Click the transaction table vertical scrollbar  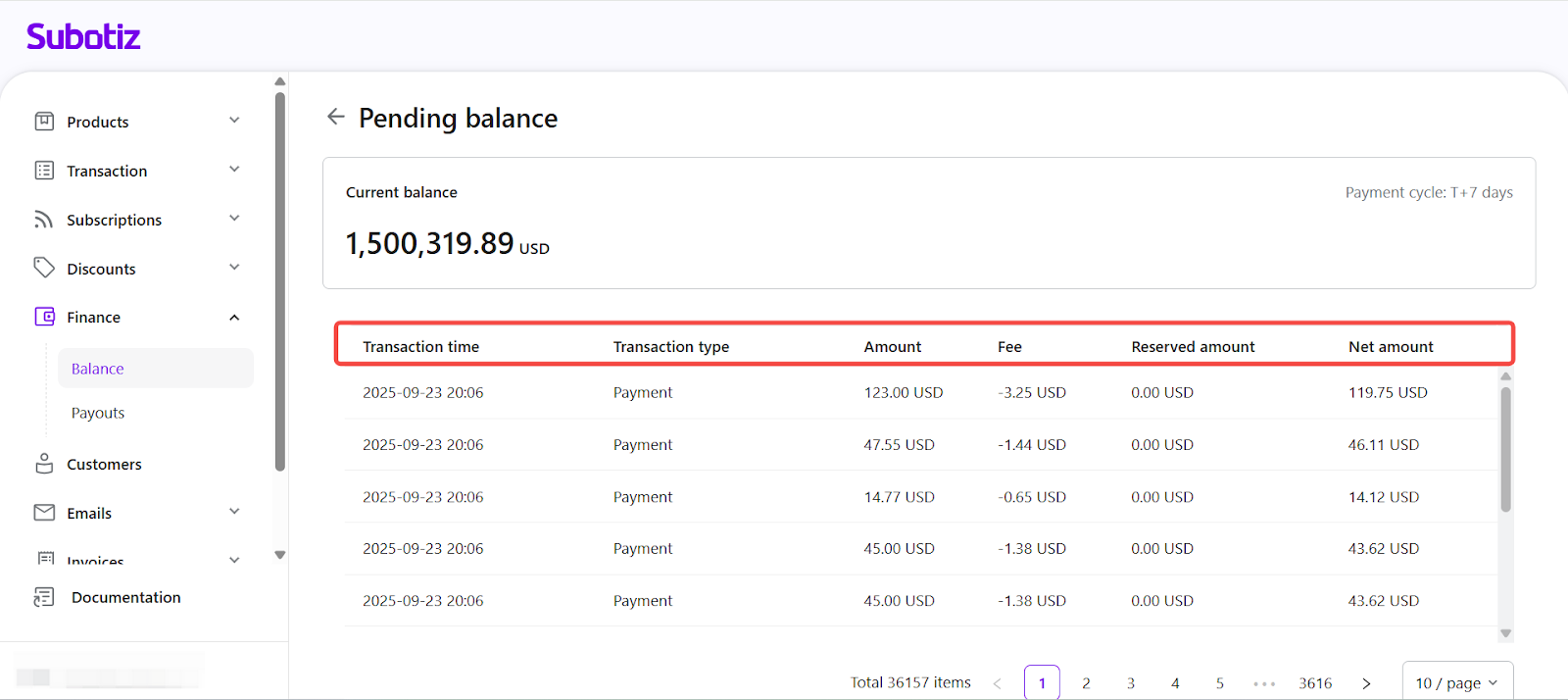point(1505,449)
